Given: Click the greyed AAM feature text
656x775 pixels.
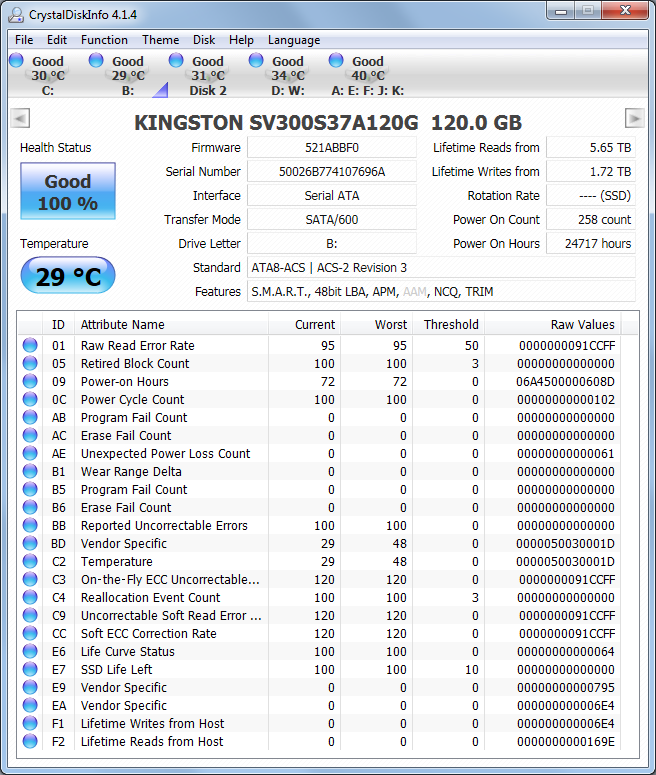Looking at the screenshot, I should coord(415,292).
